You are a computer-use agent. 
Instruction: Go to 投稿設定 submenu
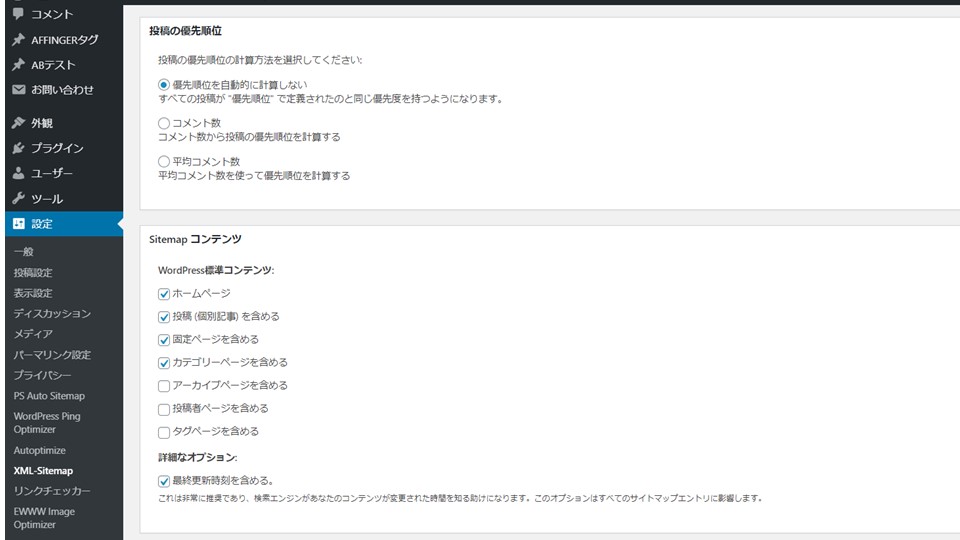[x=33, y=272]
